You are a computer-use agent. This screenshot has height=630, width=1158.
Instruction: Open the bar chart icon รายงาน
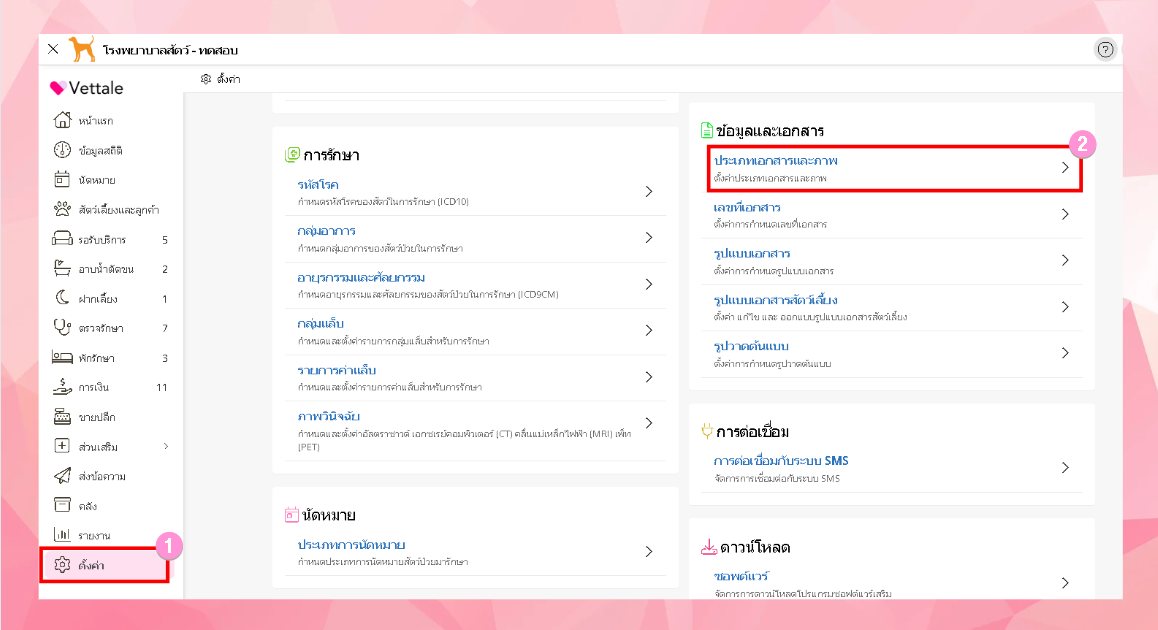coord(62,535)
